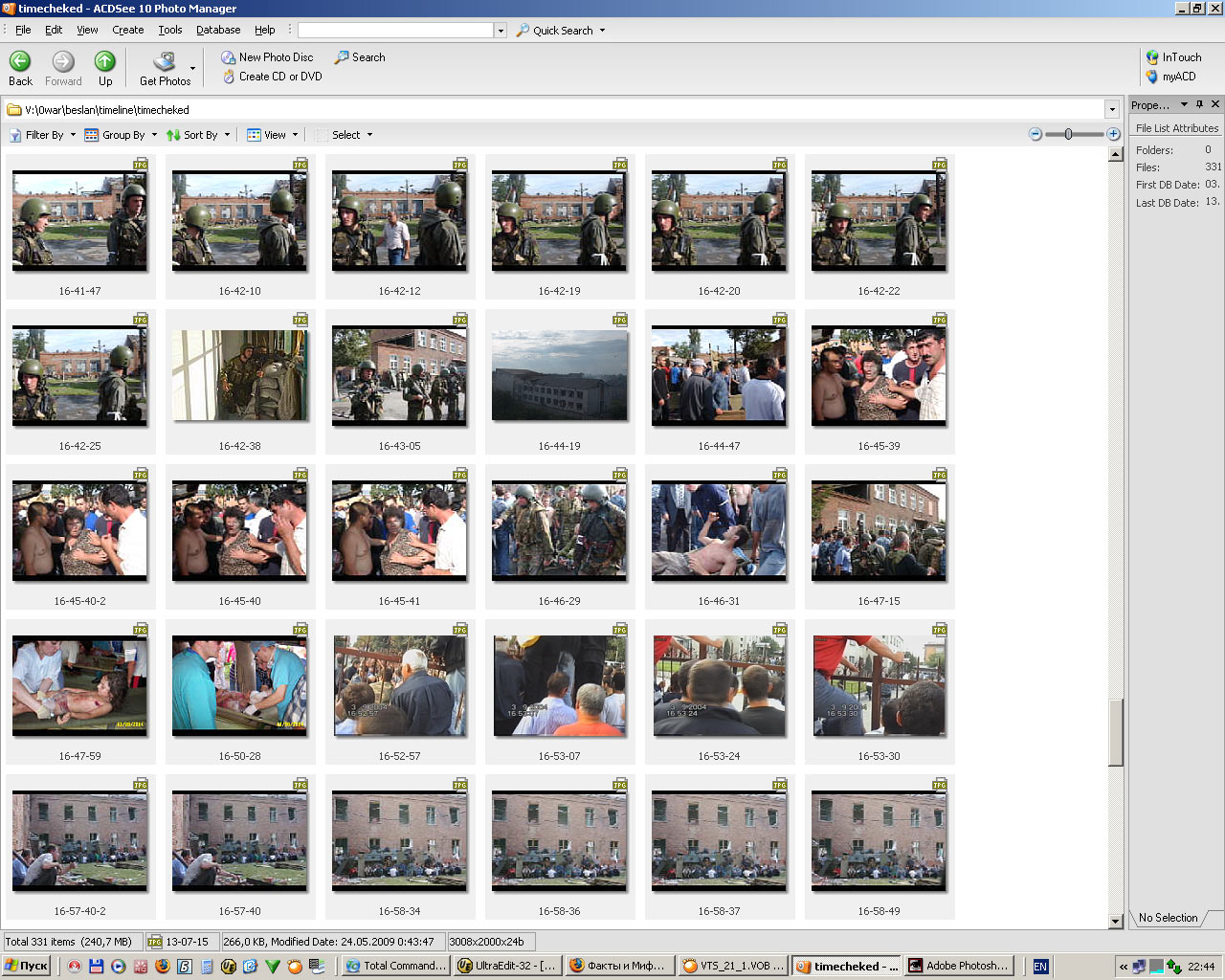The height and width of the screenshot is (980, 1225).
Task: Click the InTouch link
Action: pyautogui.click(x=1173, y=57)
